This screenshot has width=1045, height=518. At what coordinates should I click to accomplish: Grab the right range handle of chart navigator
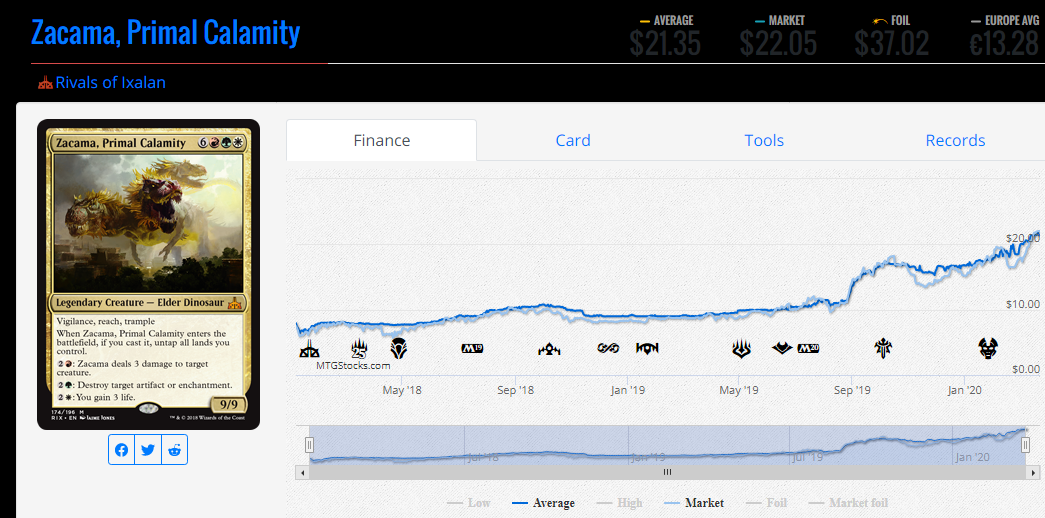click(1026, 445)
